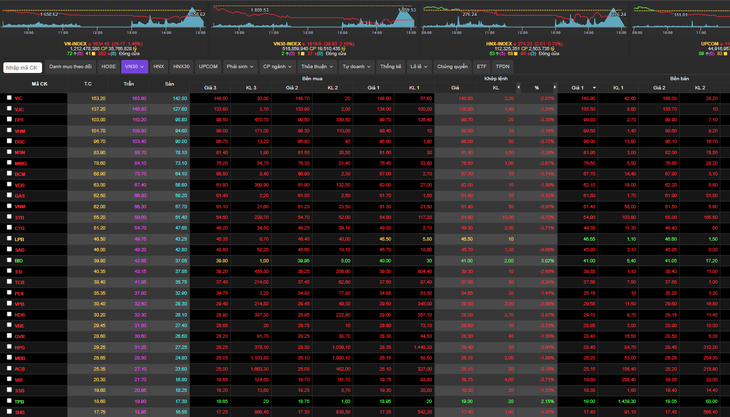Screen dimensions: 730x417
Task: Click the right arrow beside % column
Action: tap(554, 87)
